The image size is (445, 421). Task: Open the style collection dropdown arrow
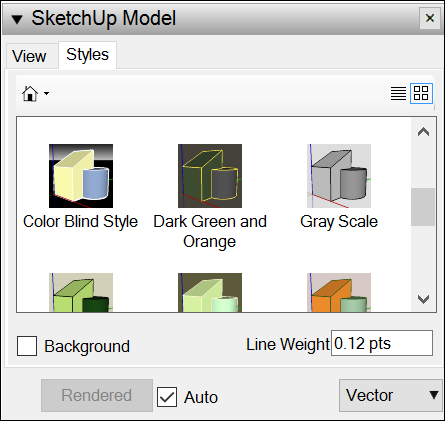tap(46, 93)
